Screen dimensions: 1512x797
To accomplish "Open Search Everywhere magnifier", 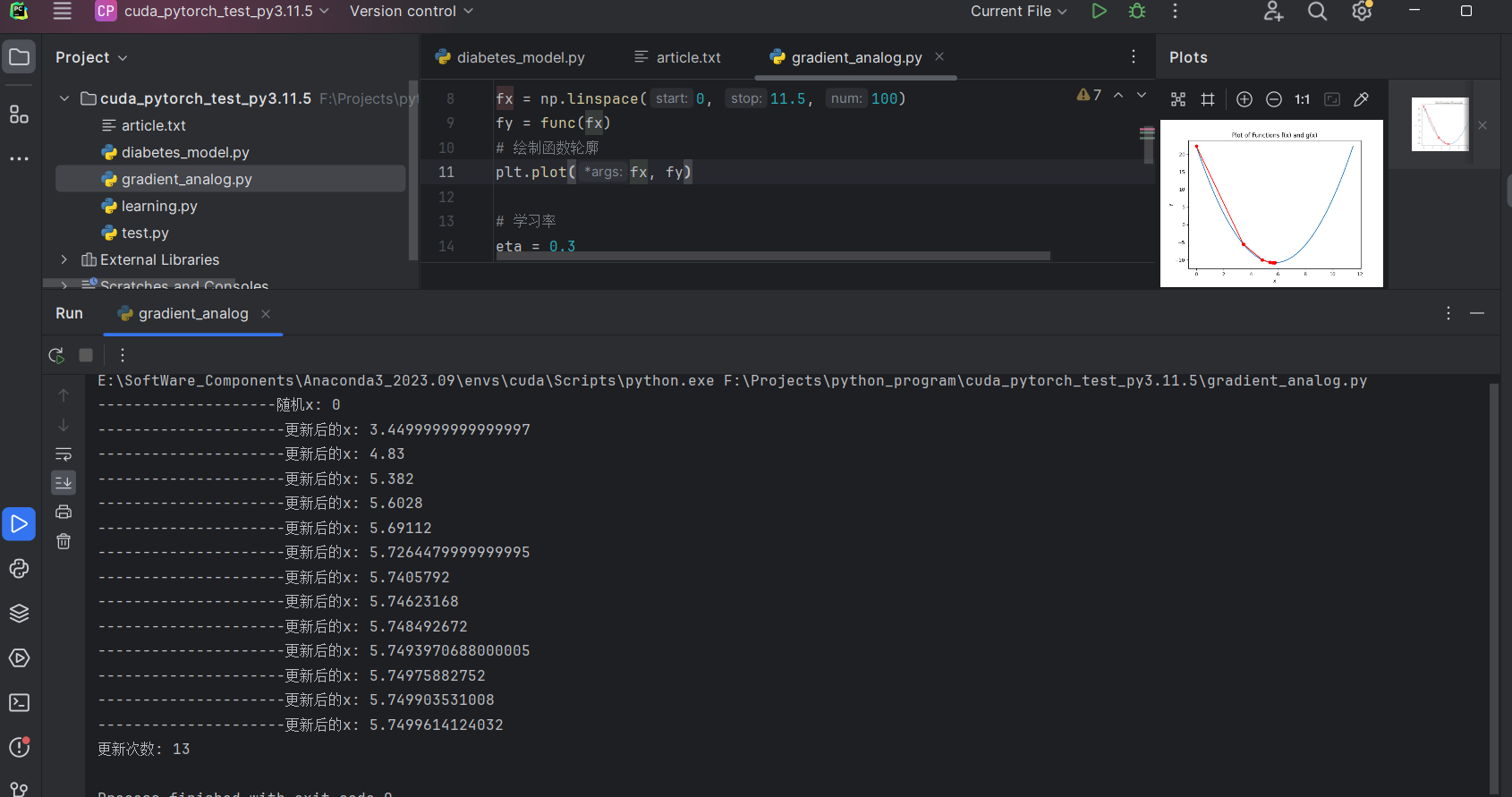I will [1317, 11].
